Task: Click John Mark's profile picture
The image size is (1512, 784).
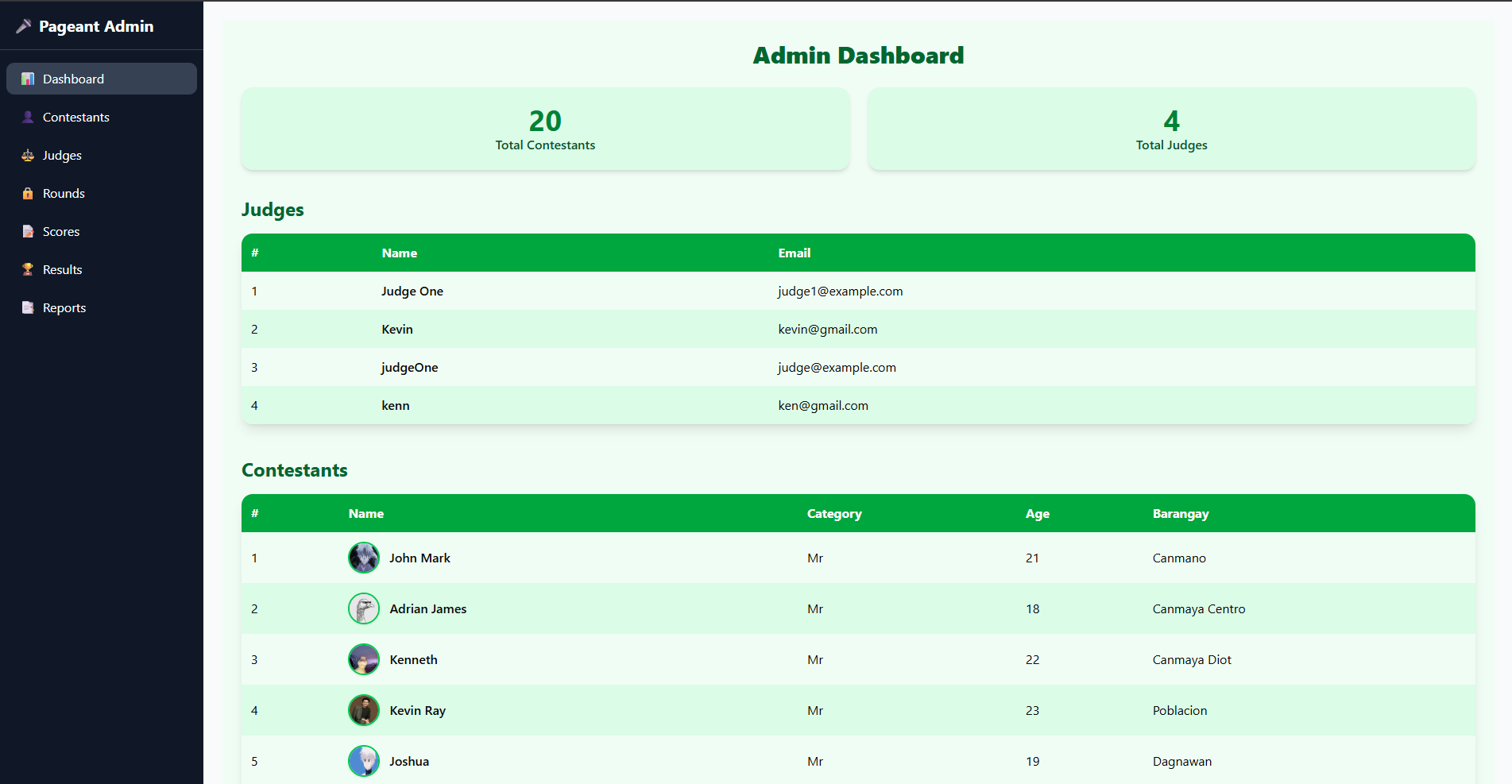Action: 363,558
